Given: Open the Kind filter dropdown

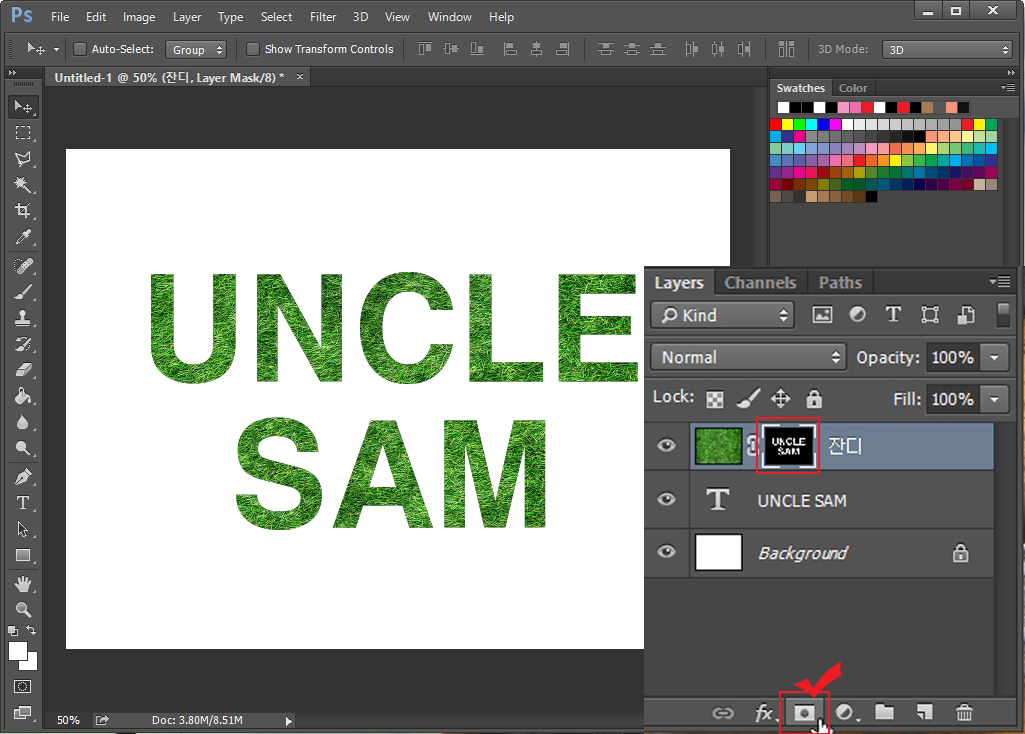Looking at the screenshot, I should [x=722, y=315].
